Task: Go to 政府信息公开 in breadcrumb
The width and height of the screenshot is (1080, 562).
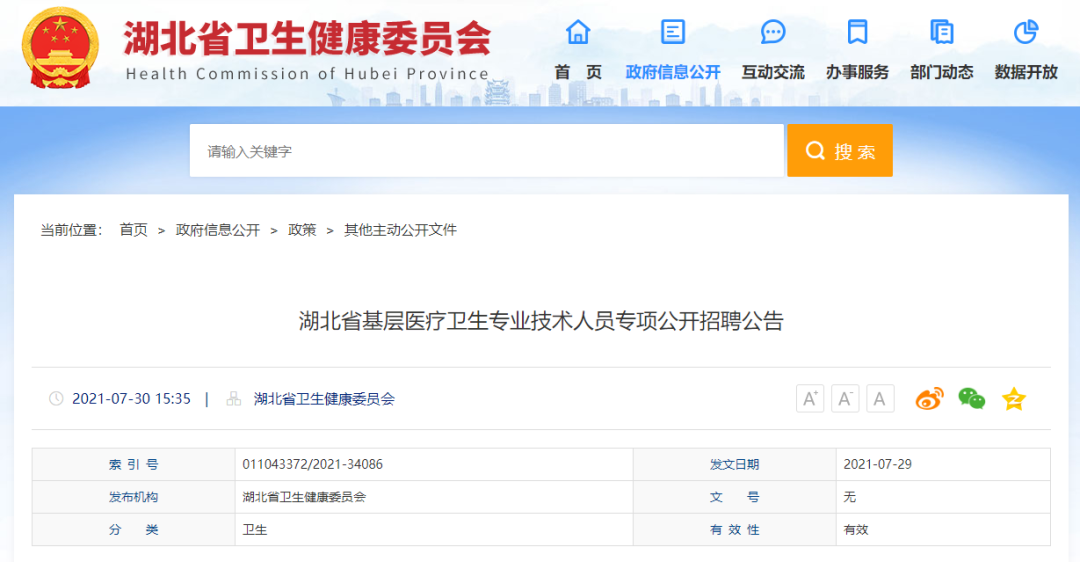Action: (x=218, y=230)
